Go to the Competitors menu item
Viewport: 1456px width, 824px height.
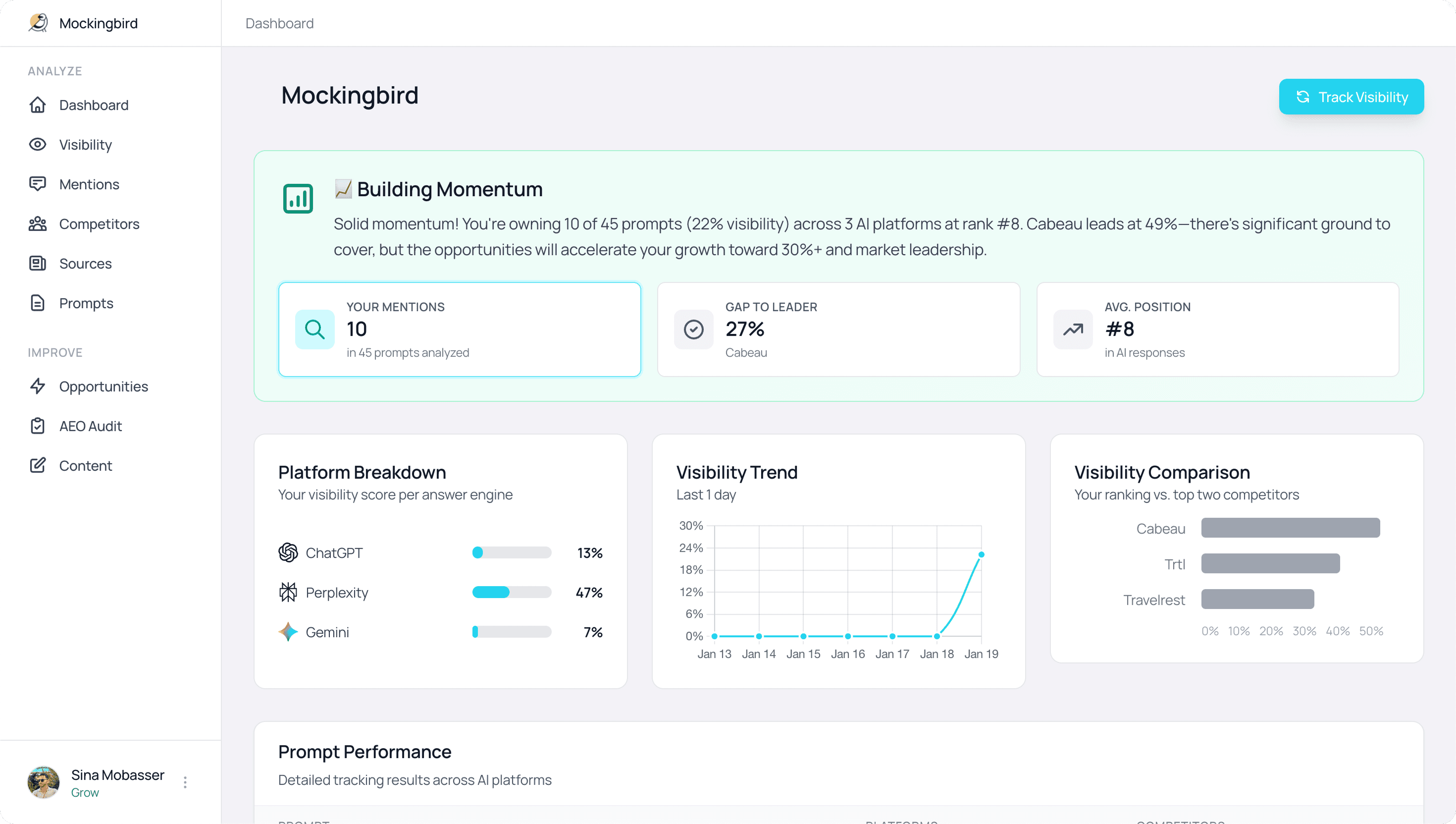coord(99,224)
